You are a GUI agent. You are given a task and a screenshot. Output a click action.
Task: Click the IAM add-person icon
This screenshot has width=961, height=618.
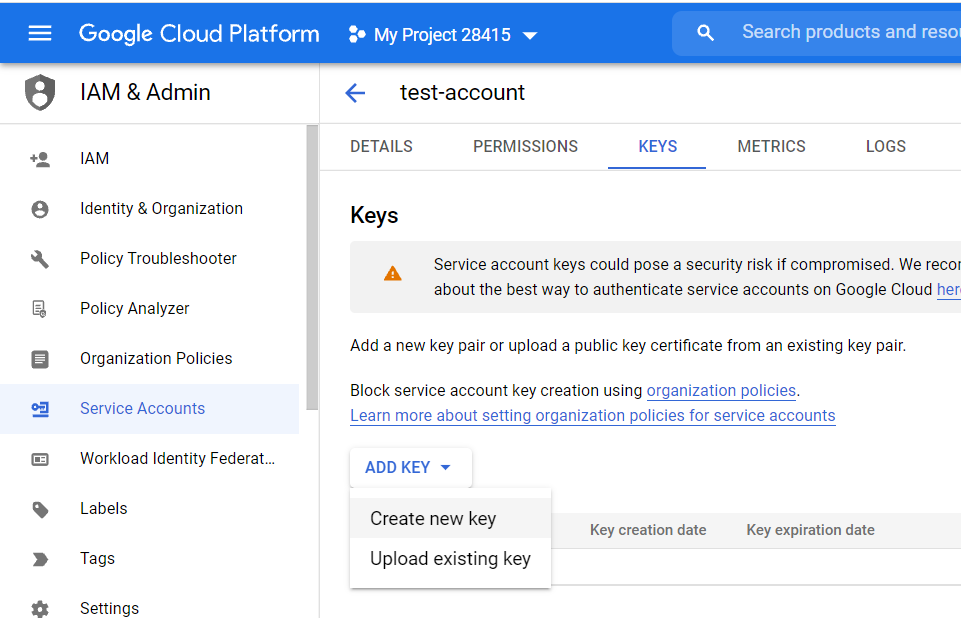click(40, 159)
